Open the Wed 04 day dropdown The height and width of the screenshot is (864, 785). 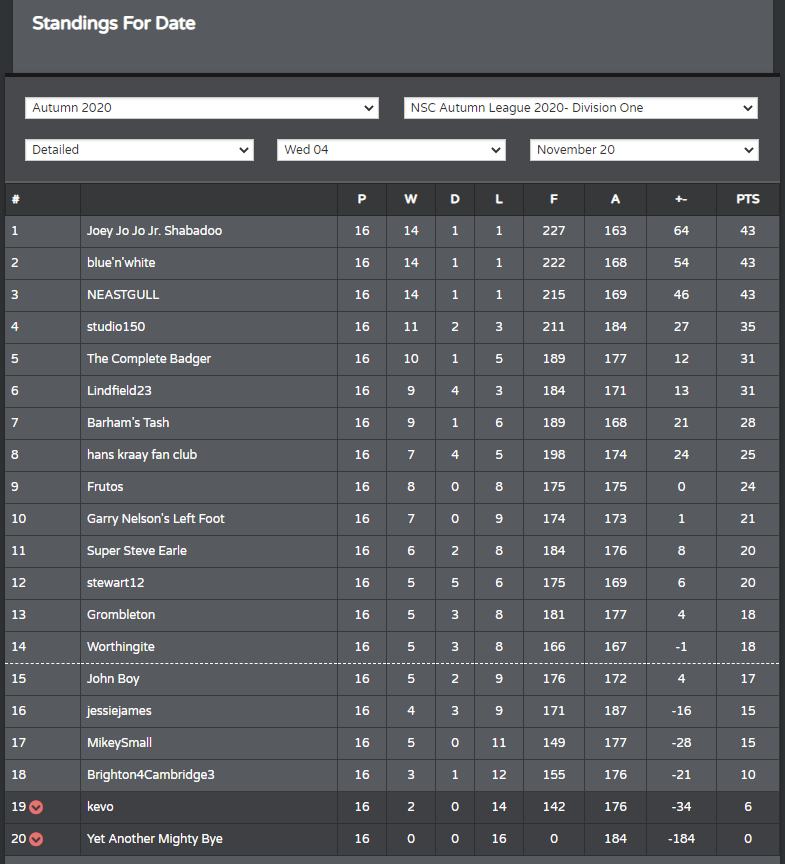point(392,150)
